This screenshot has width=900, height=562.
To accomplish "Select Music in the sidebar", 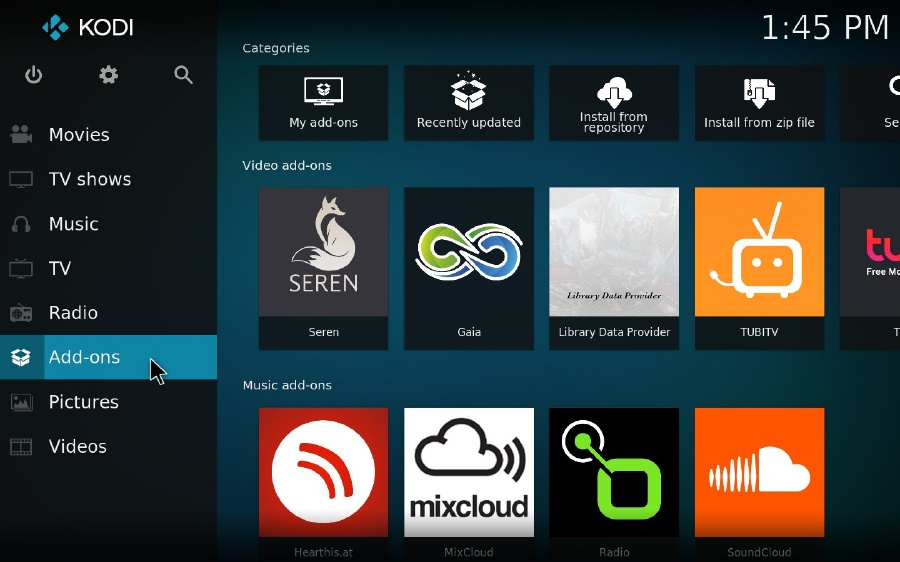I will [x=108, y=223].
